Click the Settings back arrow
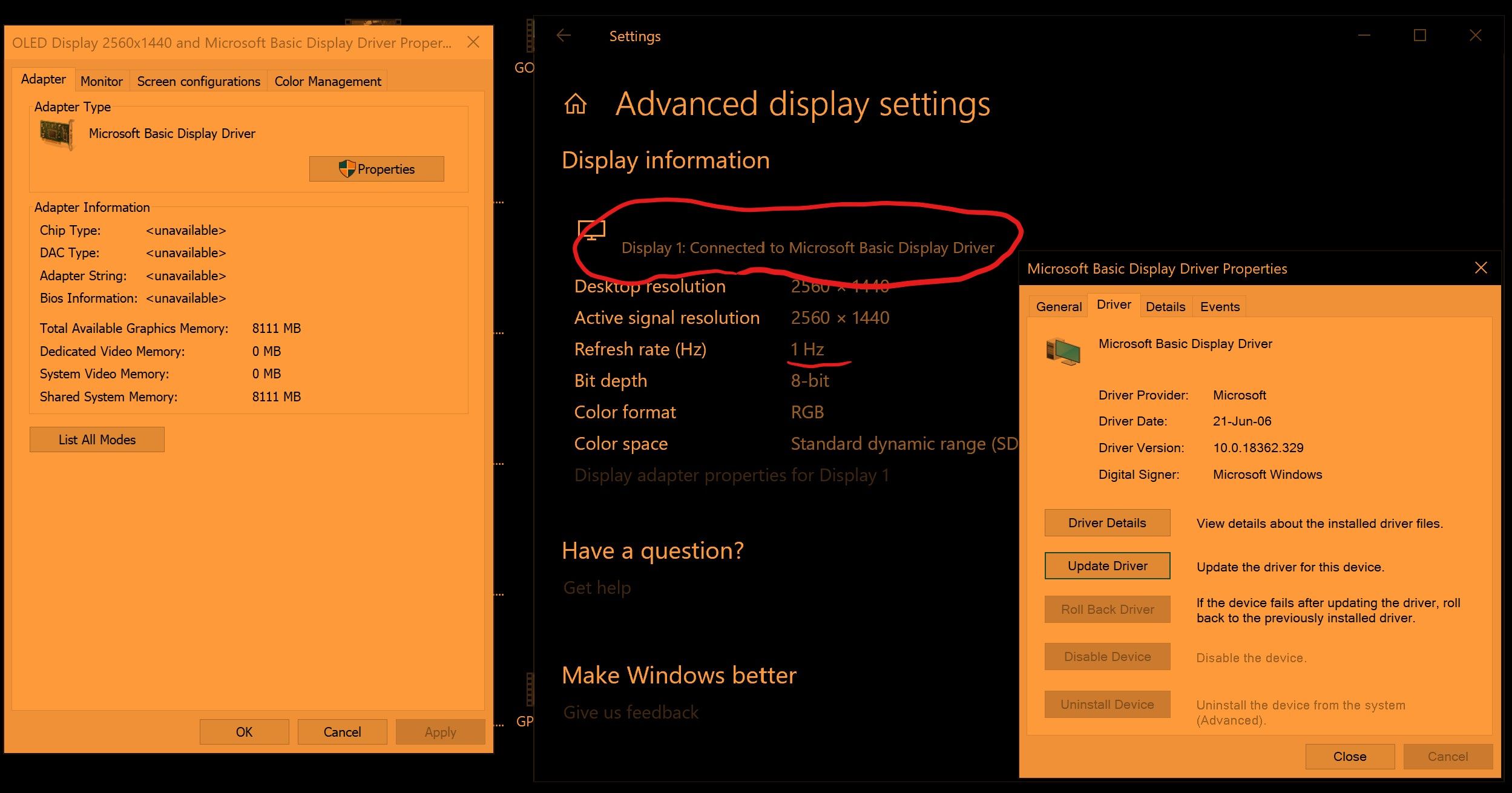The image size is (1512, 793). pyautogui.click(x=564, y=36)
